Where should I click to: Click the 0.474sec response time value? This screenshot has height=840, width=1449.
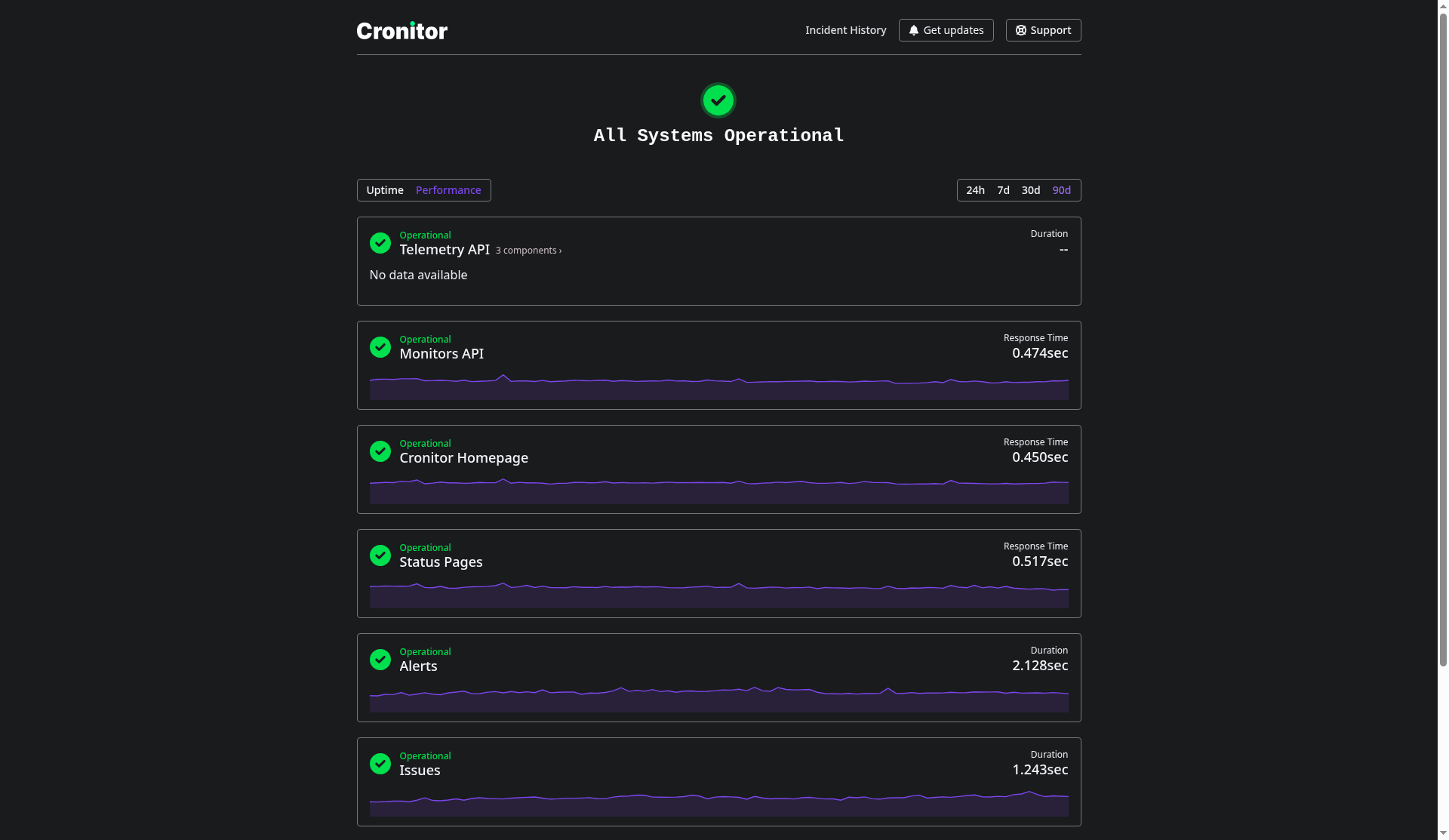click(1040, 353)
